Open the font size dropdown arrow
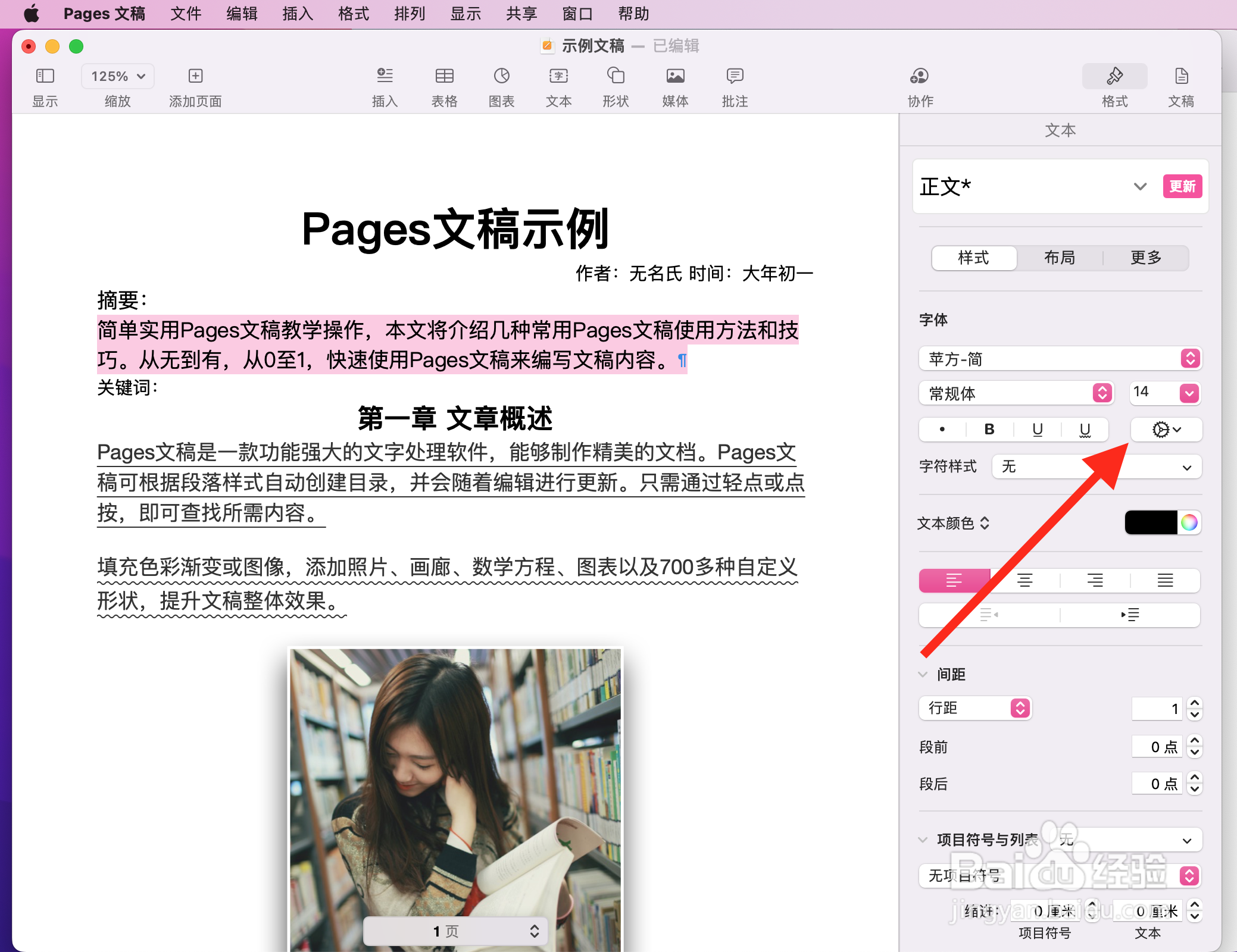Viewport: 1237px width, 952px height. pos(1189,393)
